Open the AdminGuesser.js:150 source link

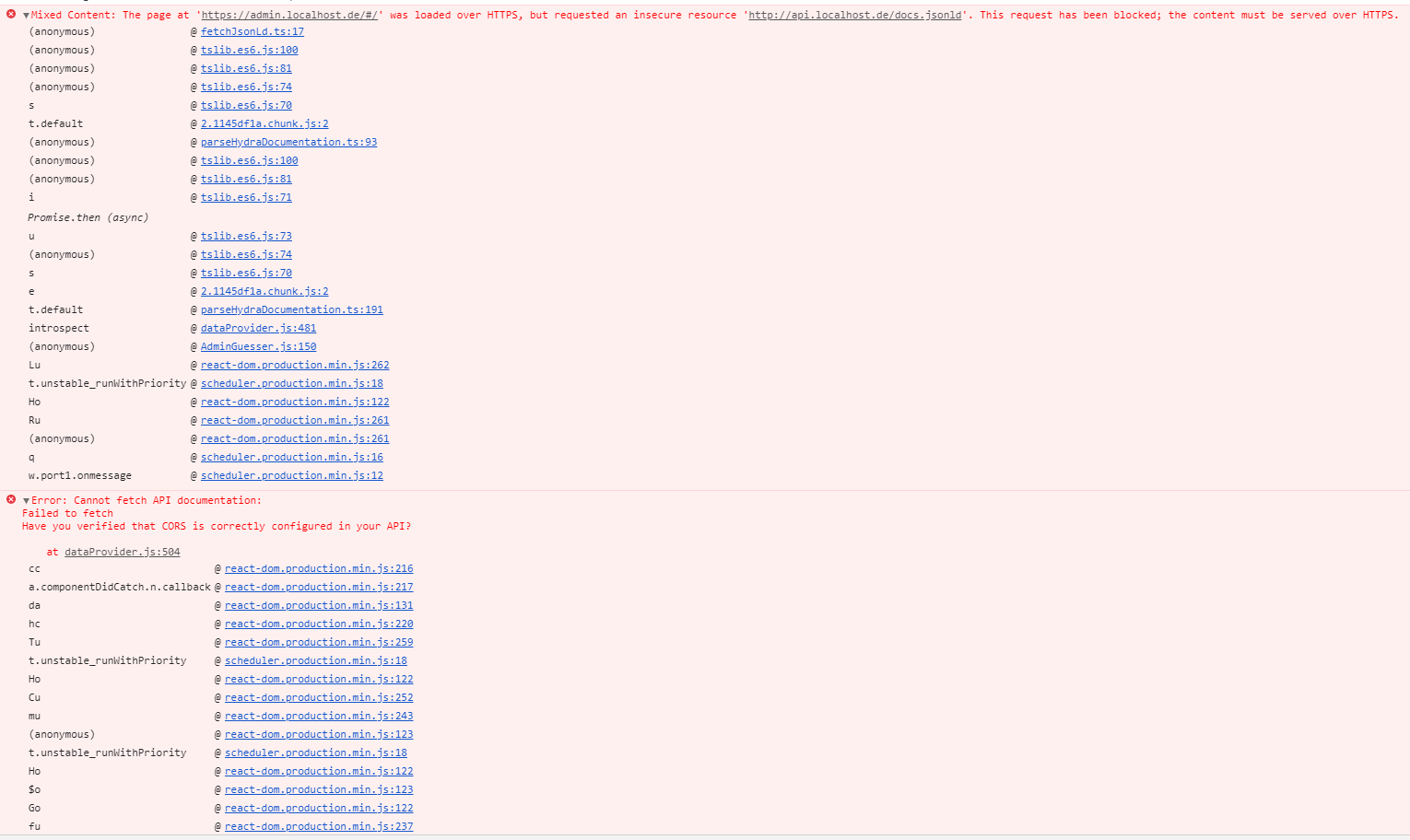tap(258, 346)
